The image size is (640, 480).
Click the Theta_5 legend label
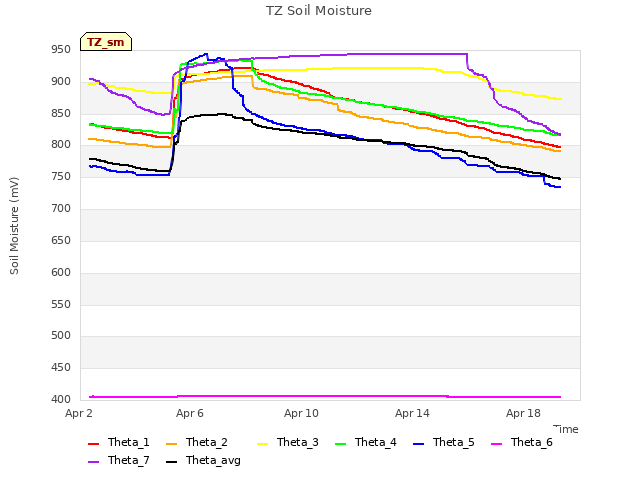[x=453, y=442]
